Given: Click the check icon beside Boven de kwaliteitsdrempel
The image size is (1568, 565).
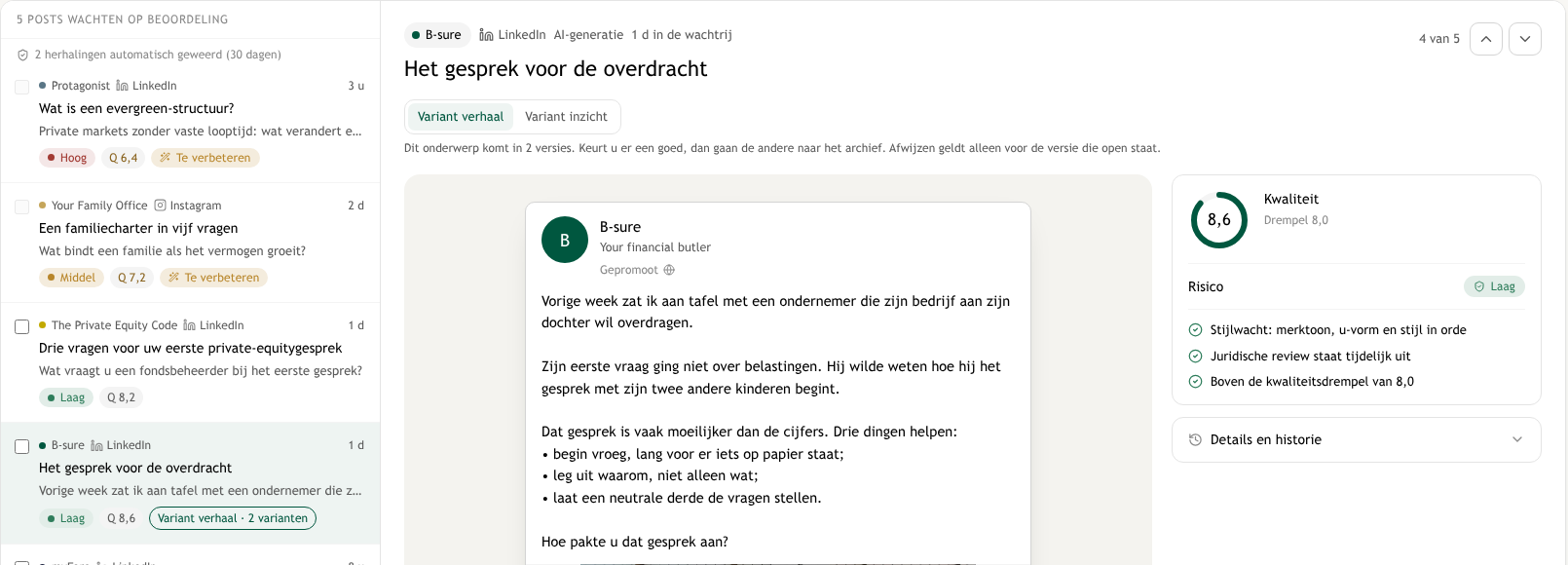Looking at the screenshot, I should point(1195,382).
